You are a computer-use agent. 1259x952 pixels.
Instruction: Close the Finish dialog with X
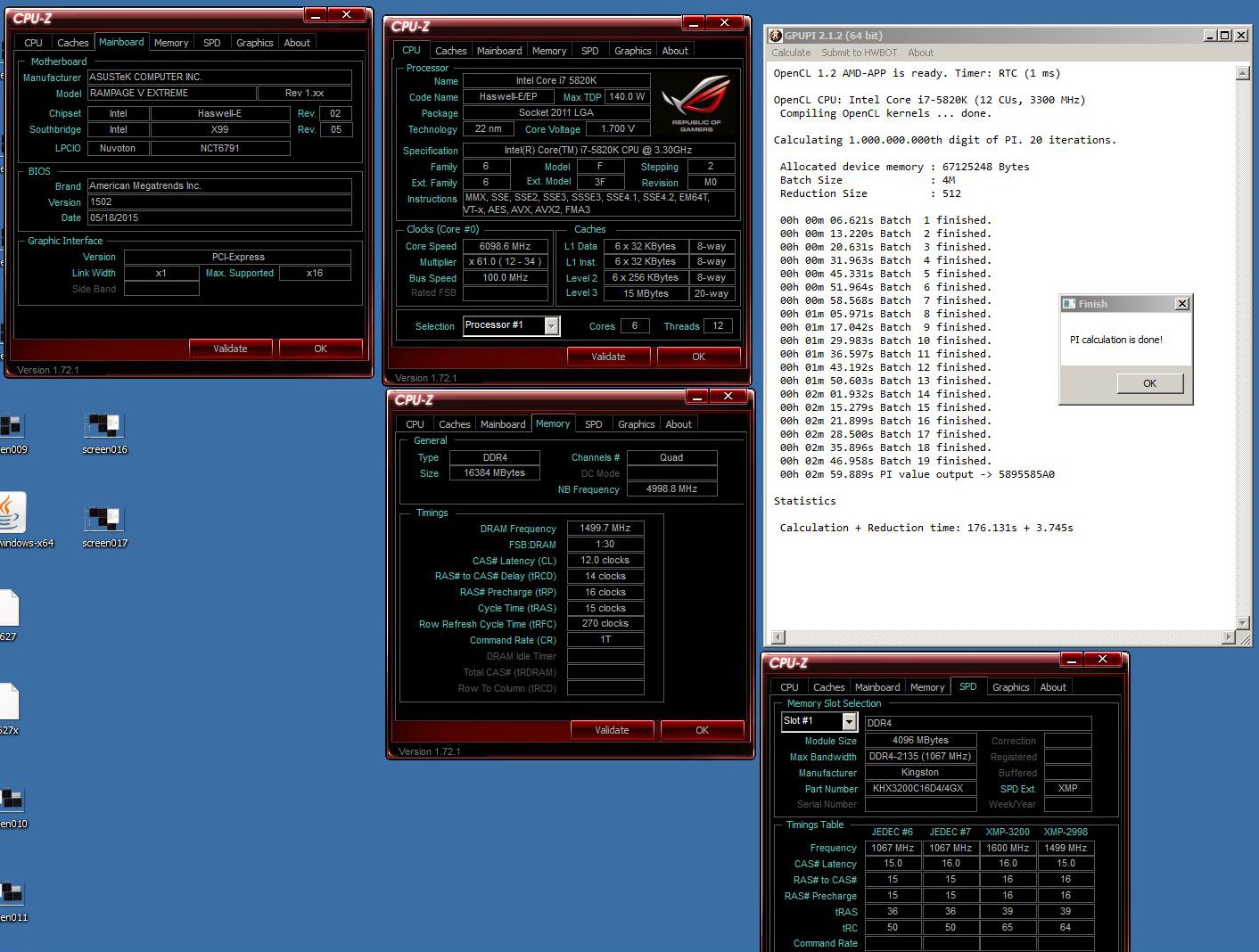pos(1182,304)
